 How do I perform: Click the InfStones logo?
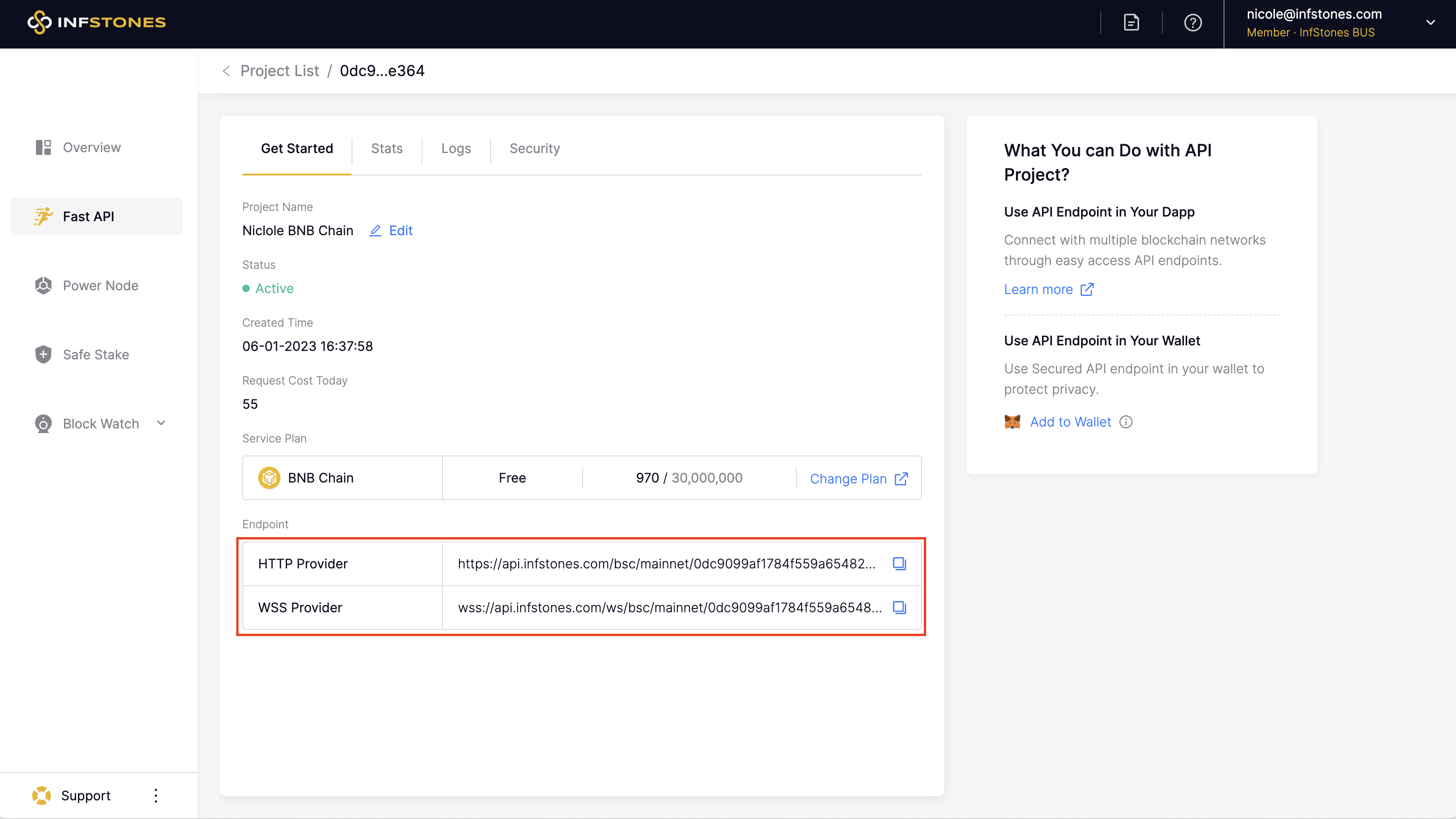pos(97,22)
